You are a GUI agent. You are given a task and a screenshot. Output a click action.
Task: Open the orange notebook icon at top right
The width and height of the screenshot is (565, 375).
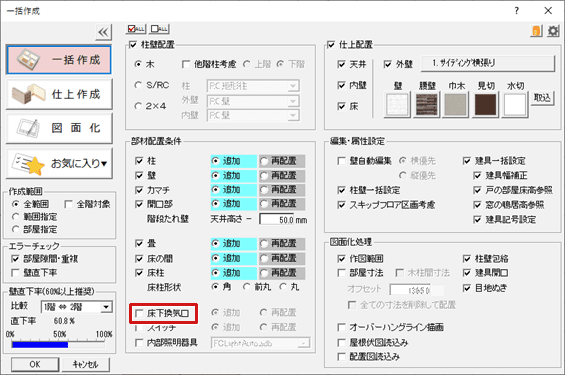click(537, 31)
